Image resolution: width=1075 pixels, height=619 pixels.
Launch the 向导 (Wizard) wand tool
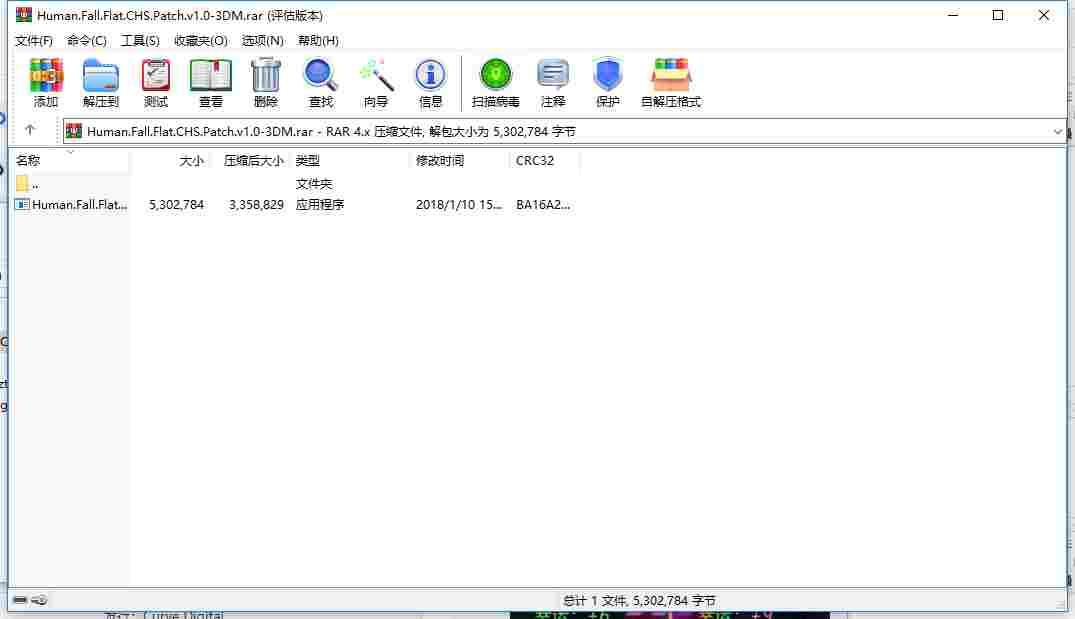(x=376, y=82)
